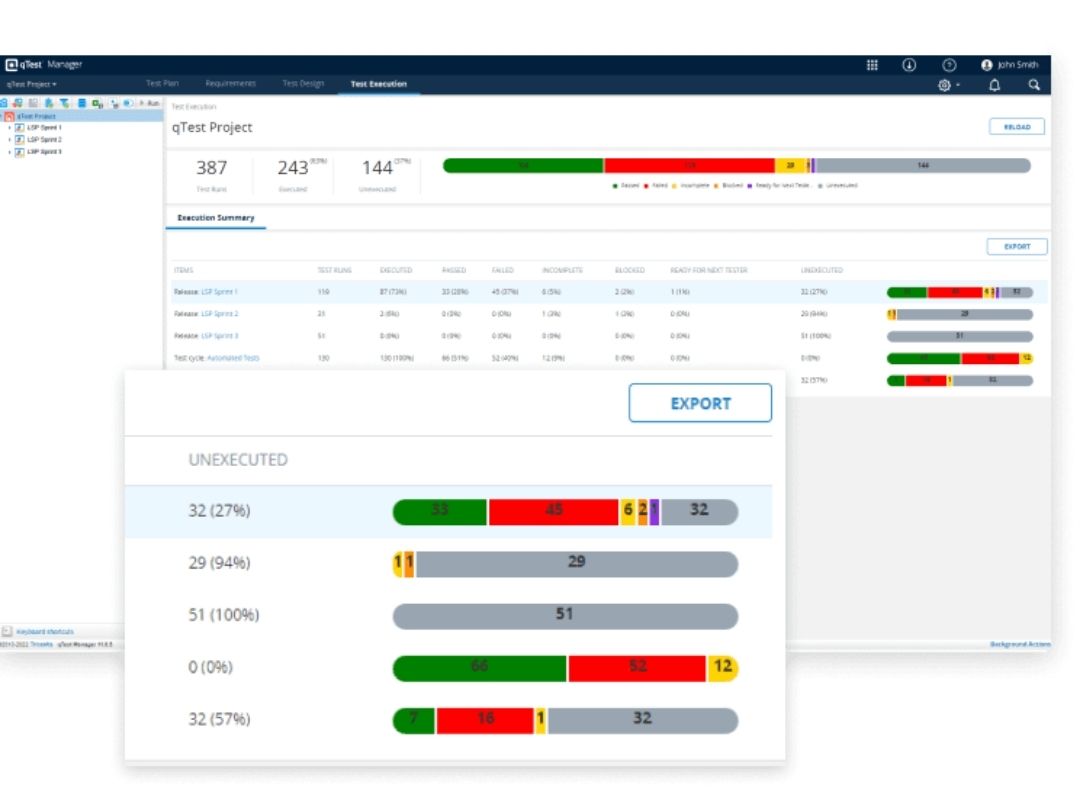Click the green square toolbar icon

(97, 103)
